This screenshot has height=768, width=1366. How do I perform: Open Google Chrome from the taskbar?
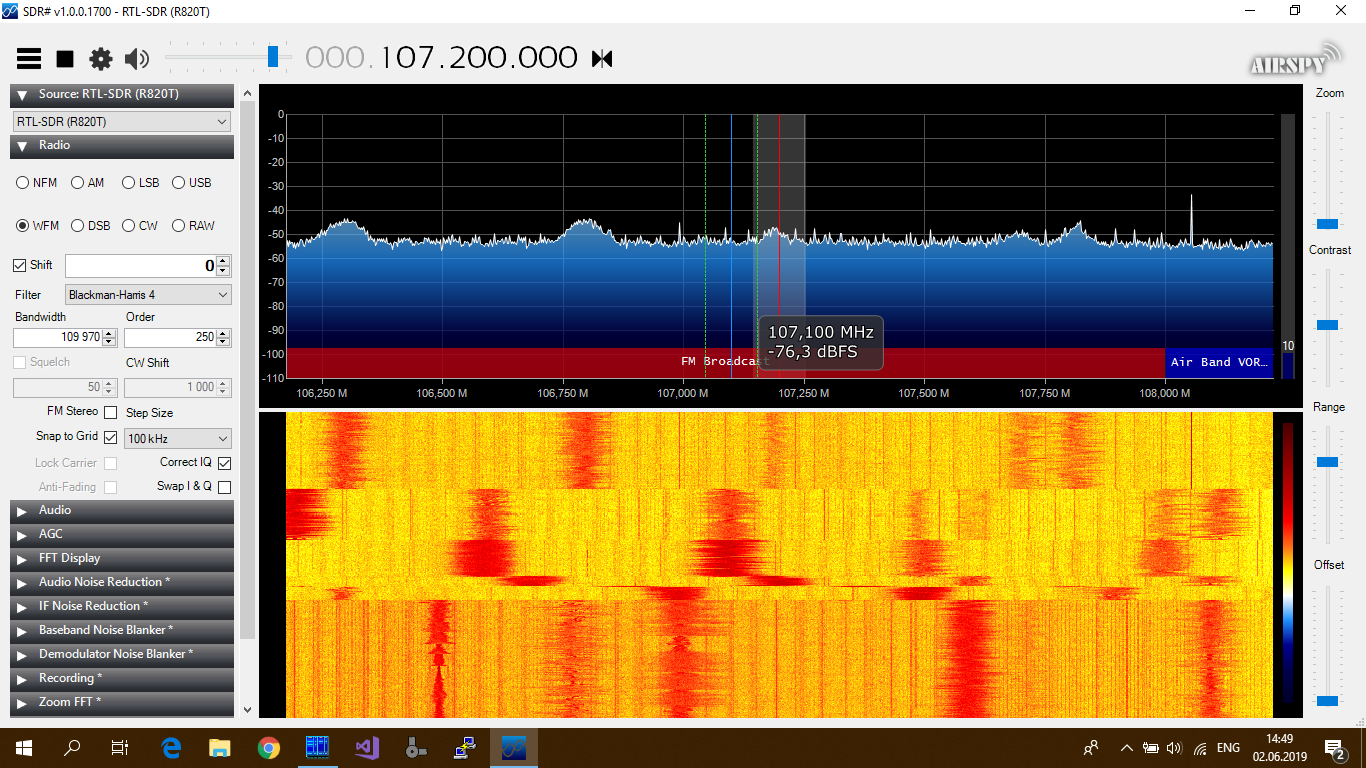[268, 747]
